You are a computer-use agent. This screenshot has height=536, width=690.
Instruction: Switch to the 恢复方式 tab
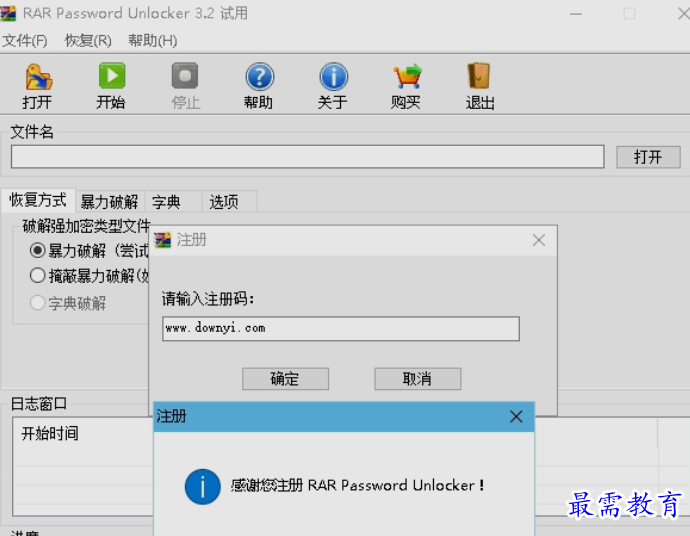pos(38,200)
